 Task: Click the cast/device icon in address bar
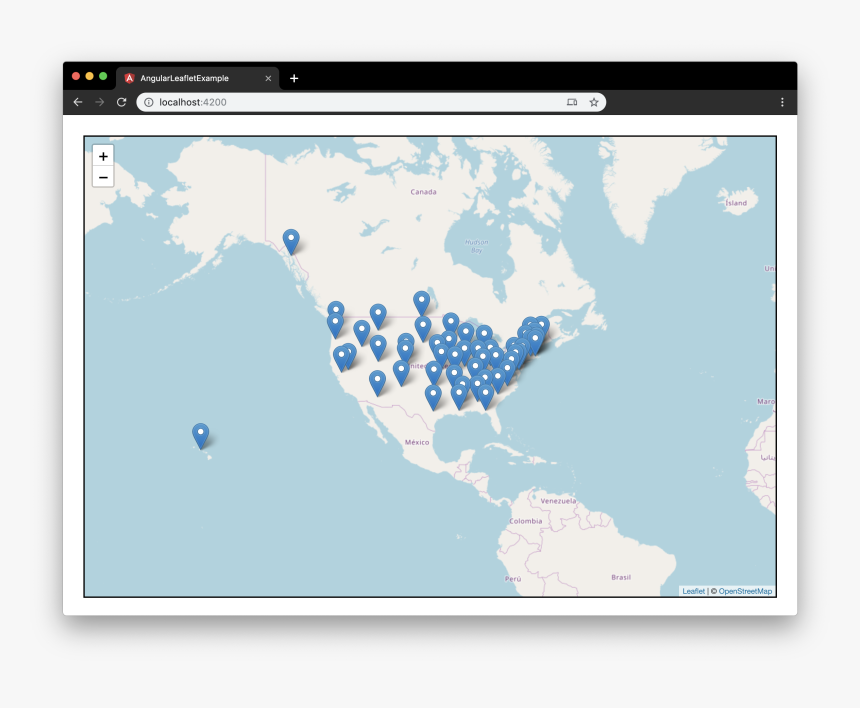(572, 102)
